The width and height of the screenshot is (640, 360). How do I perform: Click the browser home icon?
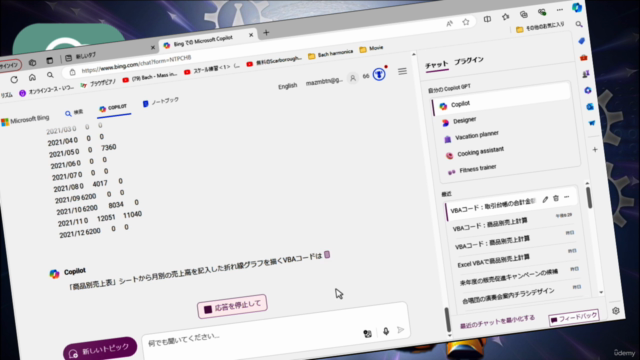coord(32,77)
